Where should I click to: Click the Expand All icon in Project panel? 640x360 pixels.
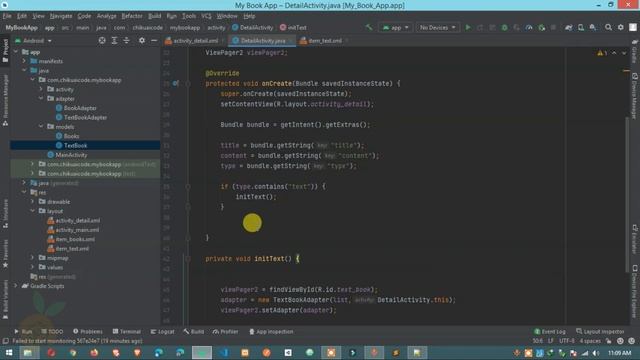114,40
